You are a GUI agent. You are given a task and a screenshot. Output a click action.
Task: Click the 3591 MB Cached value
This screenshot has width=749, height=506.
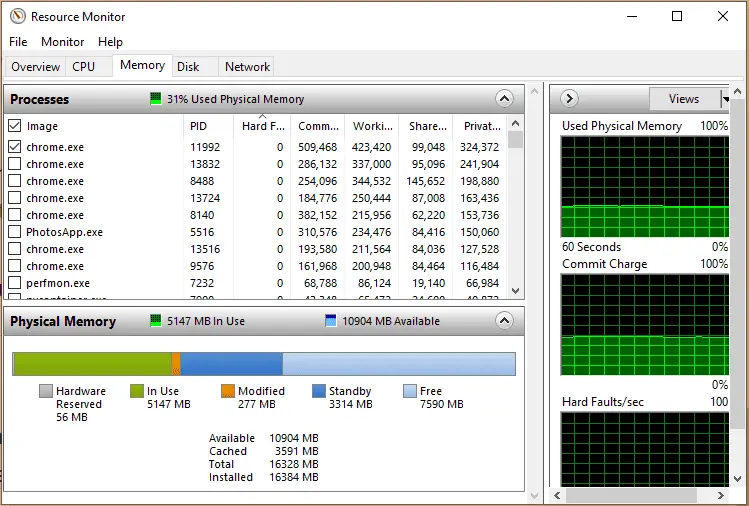[297, 451]
